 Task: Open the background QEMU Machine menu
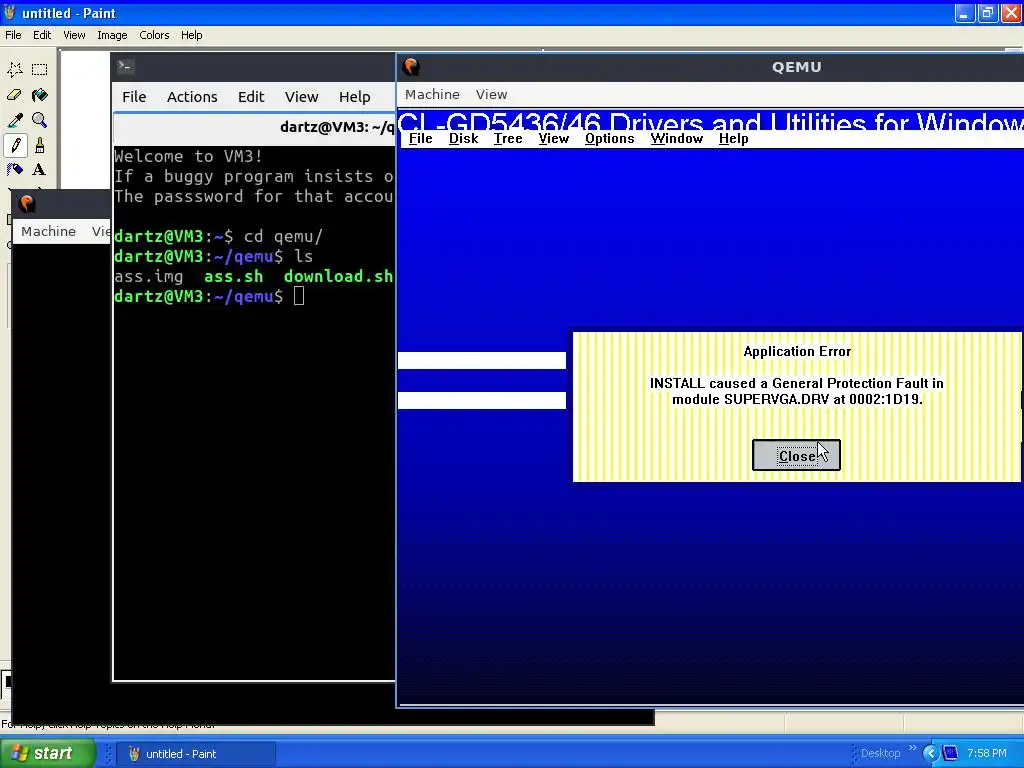pyautogui.click(x=48, y=231)
